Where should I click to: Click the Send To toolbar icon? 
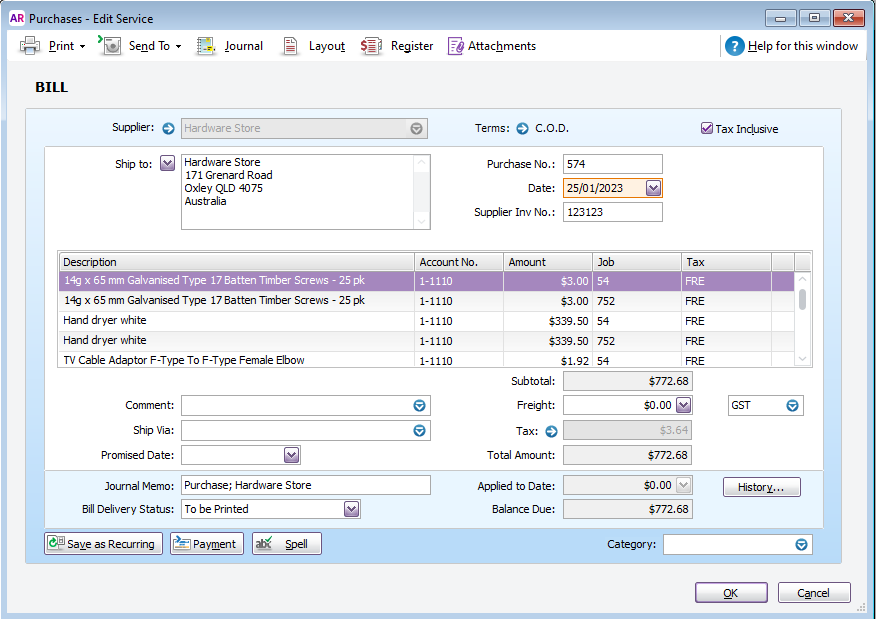click(140, 45)
